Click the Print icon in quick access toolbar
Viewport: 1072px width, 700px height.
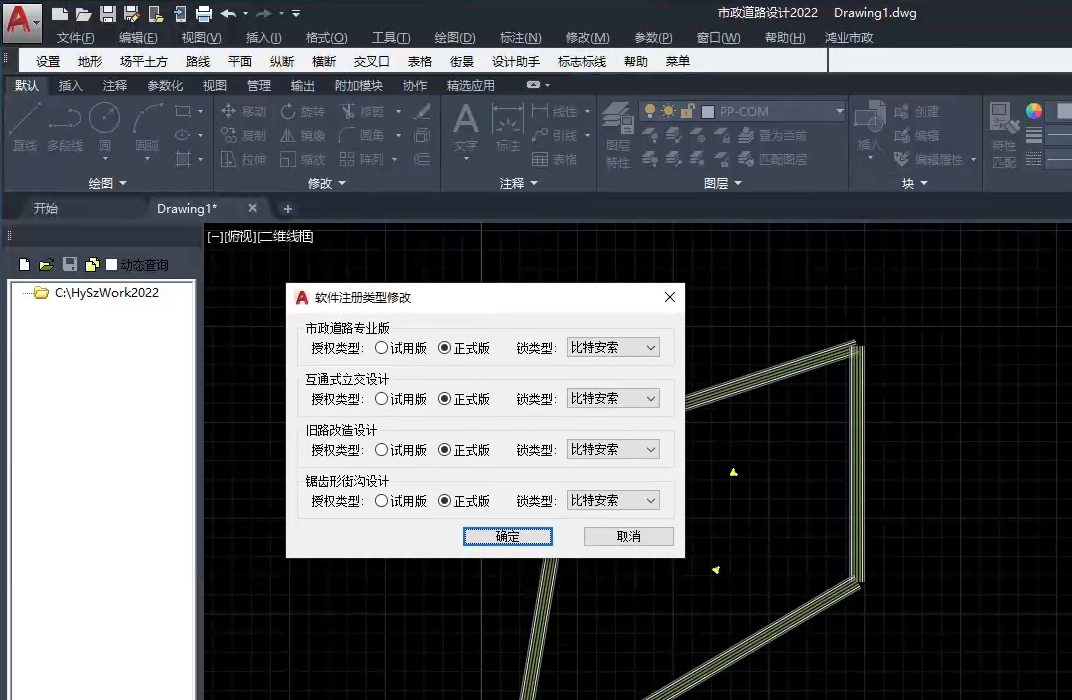coord(204,13)
